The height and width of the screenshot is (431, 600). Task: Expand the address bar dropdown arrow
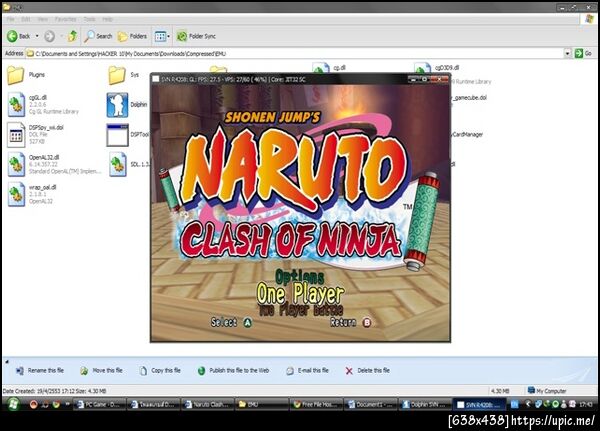(x=568, y=54)
